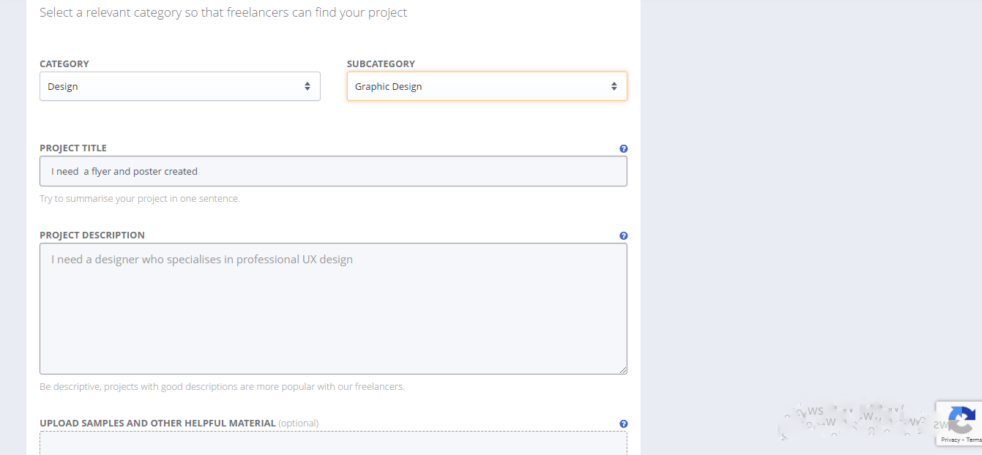Click the Subcategory dropdown arrow icon
This screenshot has height=455, width=982.
click(x=614, y=86)
